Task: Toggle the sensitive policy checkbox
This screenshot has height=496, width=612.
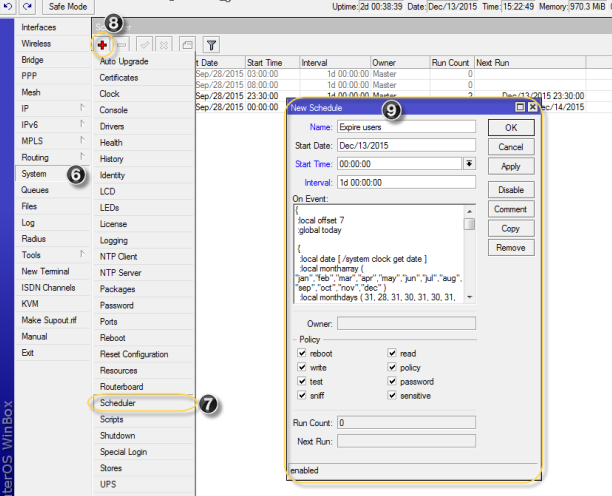Action: (393, 395)
